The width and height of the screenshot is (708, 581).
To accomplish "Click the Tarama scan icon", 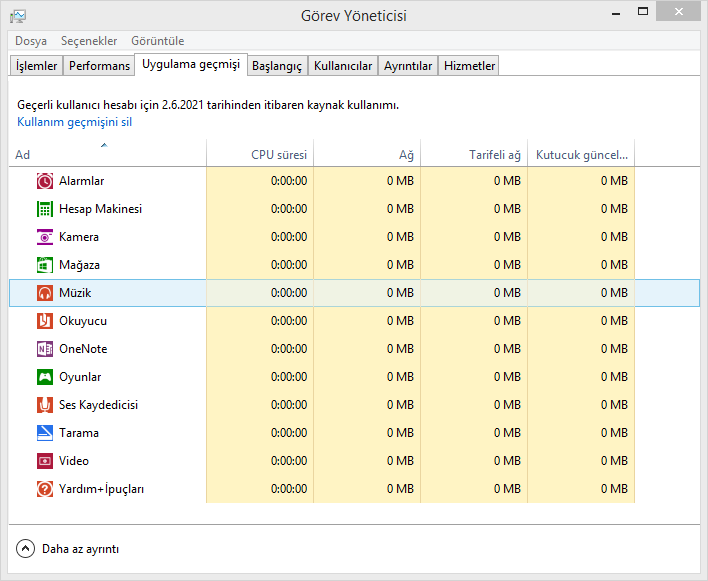I will (x=45, y=433).
